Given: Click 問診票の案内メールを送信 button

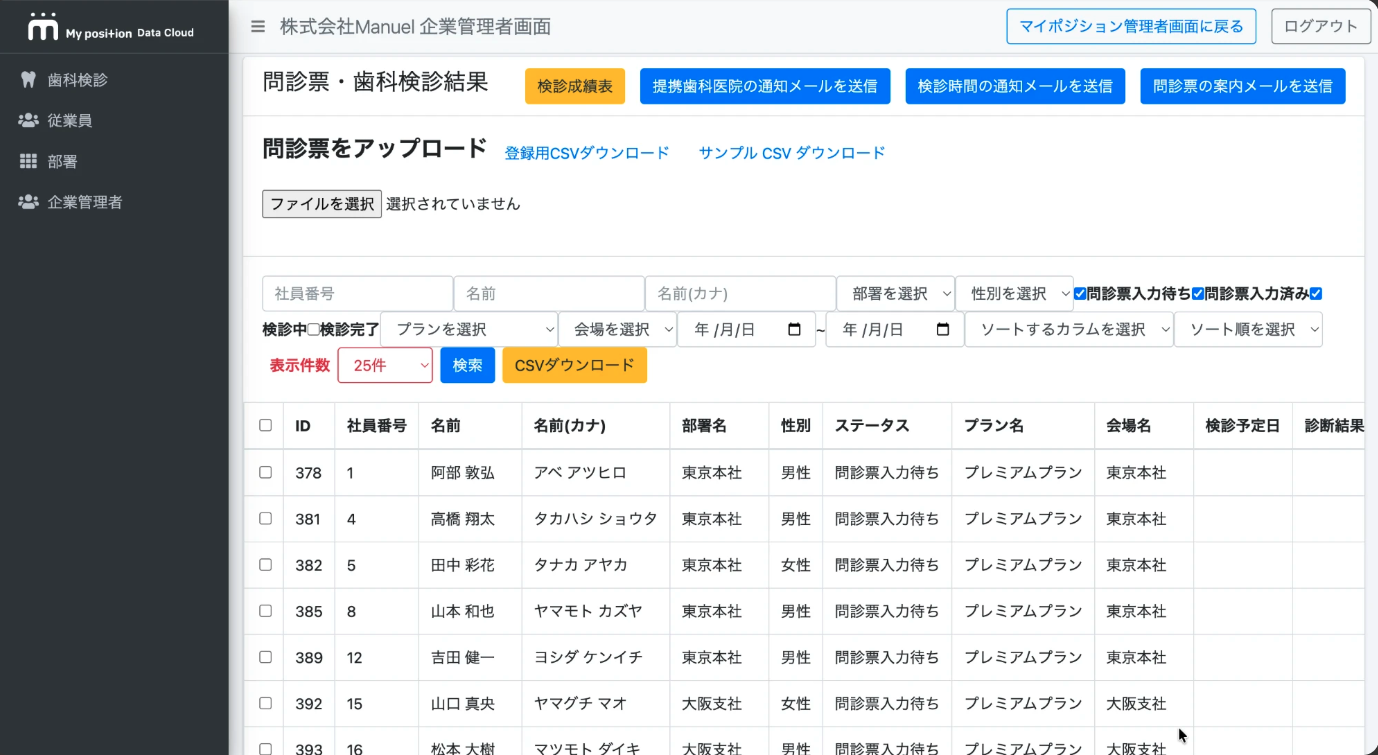Looking at the screenshot, I should (1243, 86).
